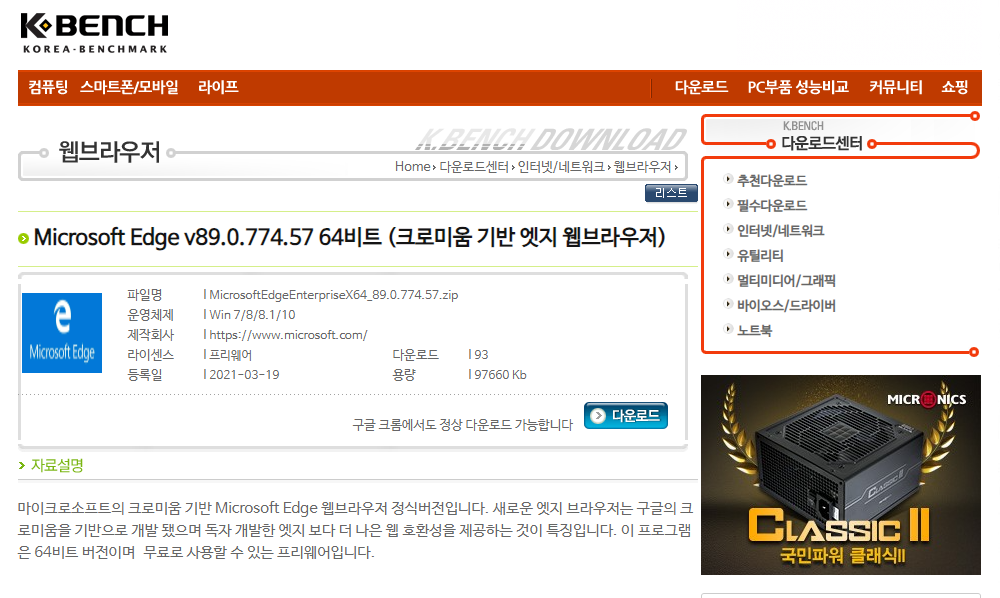This screenshot has height=598, width=1000.
Task: Open 노트북 in the sidebar
Action: coord(754,330)
